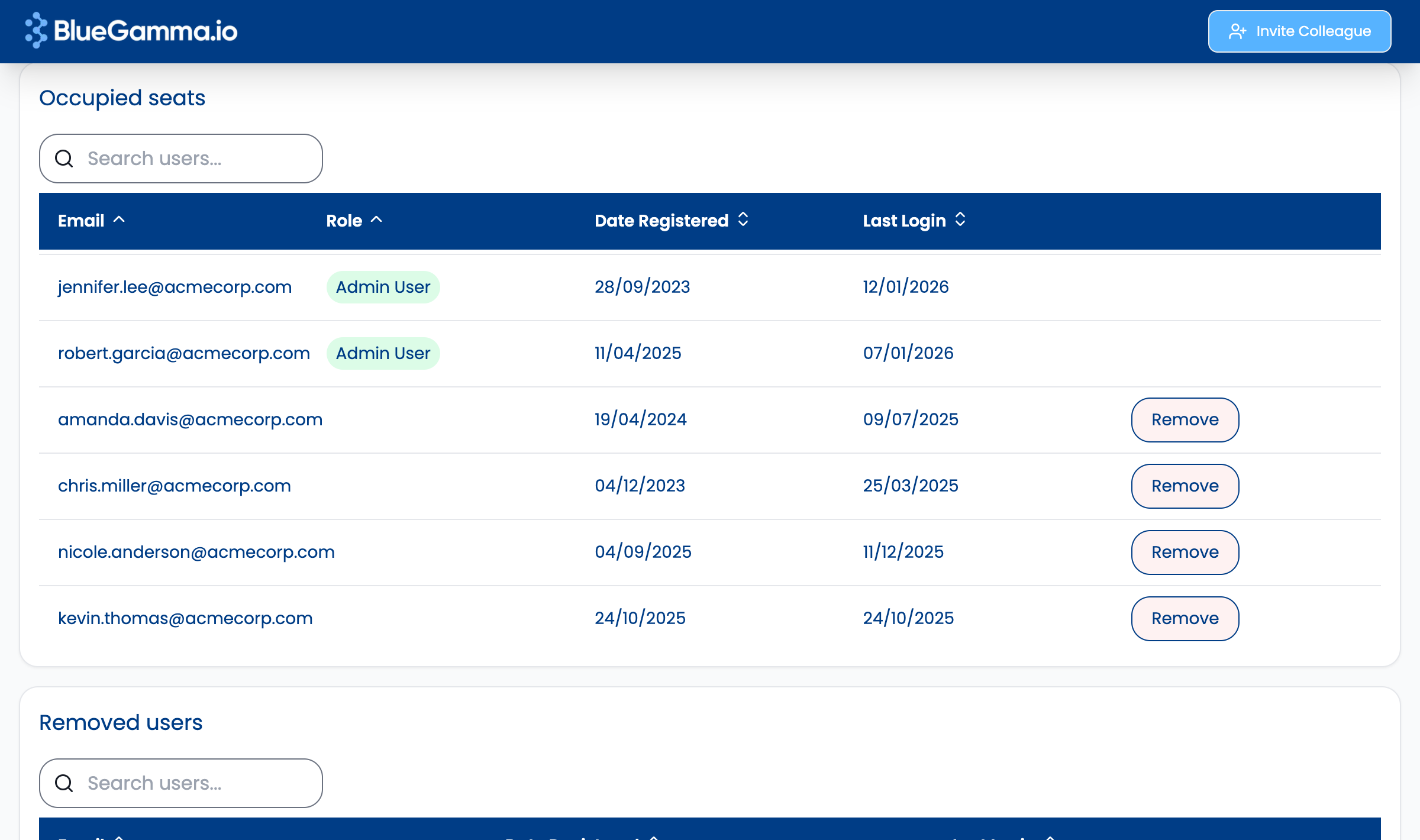Remove amanda.davis@acmecorp.com

coord(1185,419)
